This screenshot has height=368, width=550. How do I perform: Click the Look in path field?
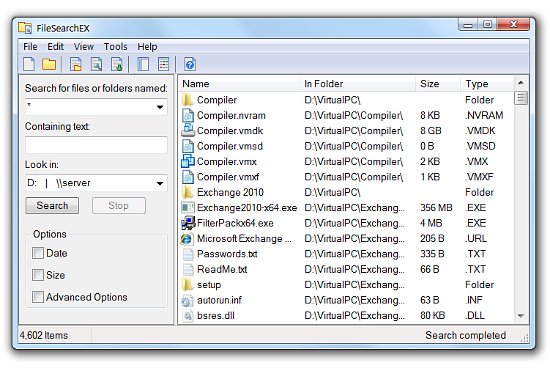pyautogui.click(x=90, y=183)
